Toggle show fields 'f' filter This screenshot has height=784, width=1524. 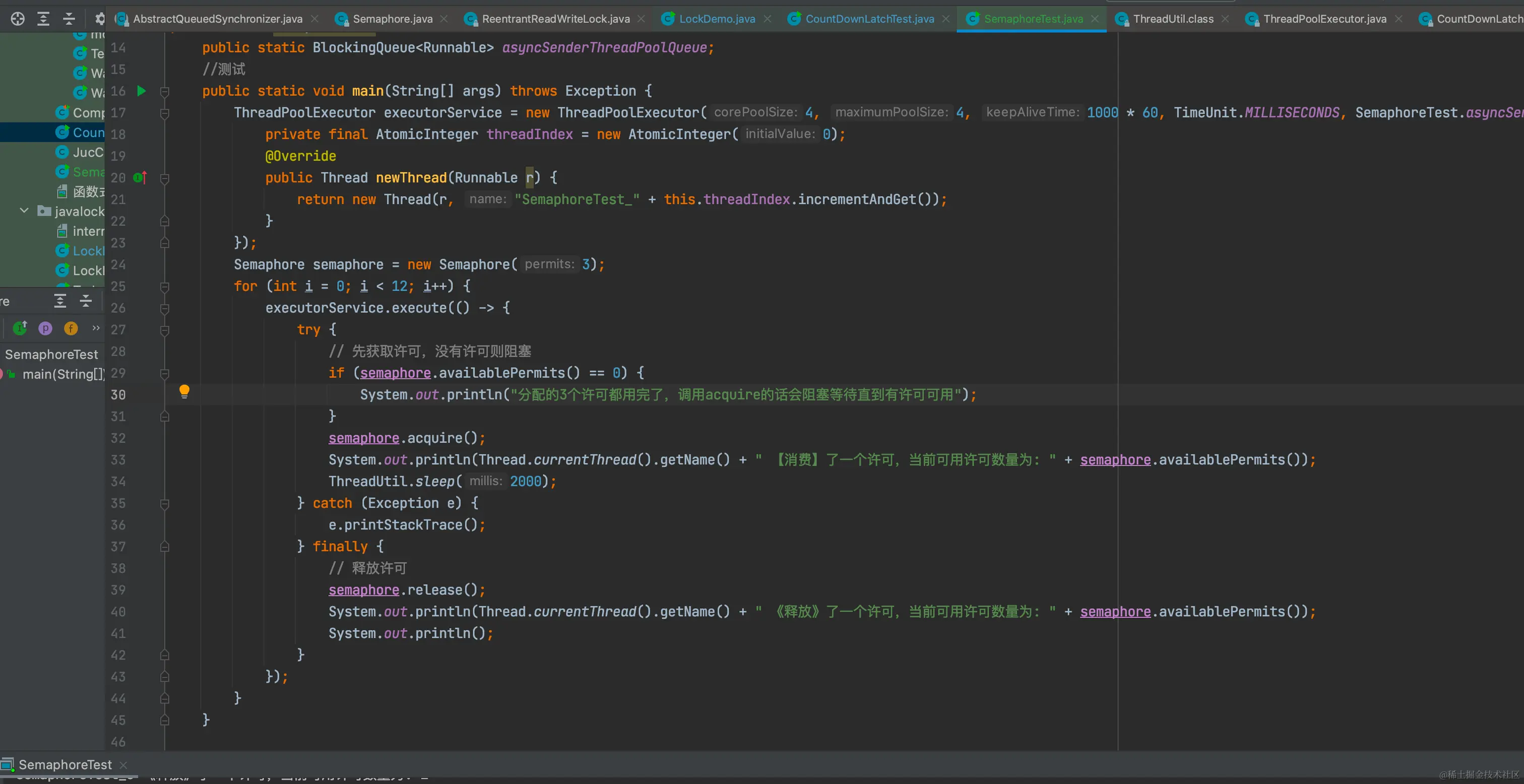[71, 329]
